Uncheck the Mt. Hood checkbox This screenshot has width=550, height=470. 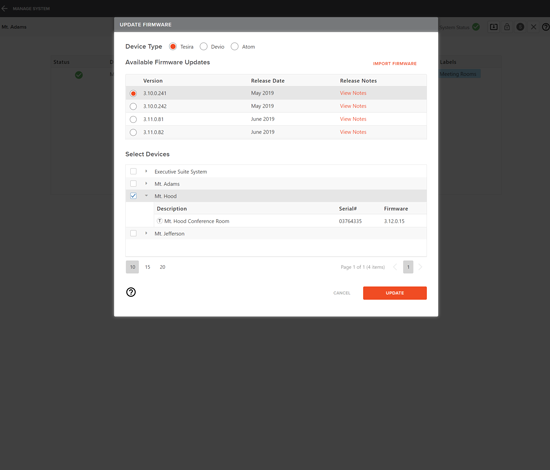coord(133,196)
